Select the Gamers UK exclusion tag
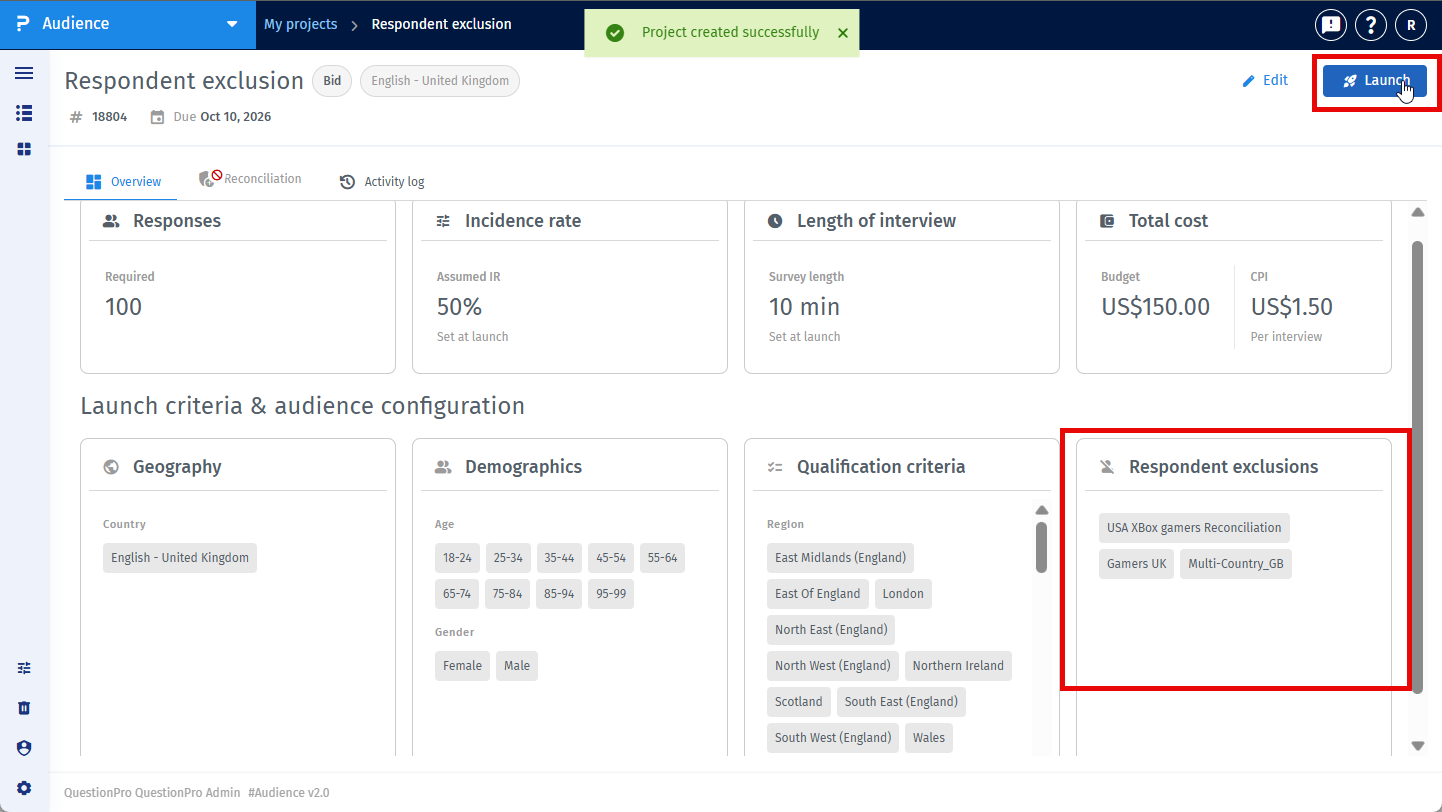Screen dimensions: 1442x812 [1136, 564]
